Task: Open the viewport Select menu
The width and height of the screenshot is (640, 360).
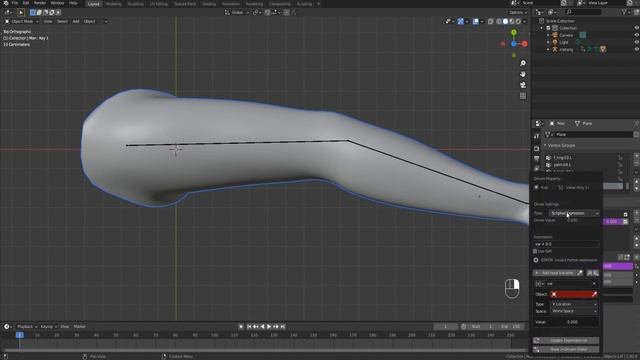Action: 62,21
